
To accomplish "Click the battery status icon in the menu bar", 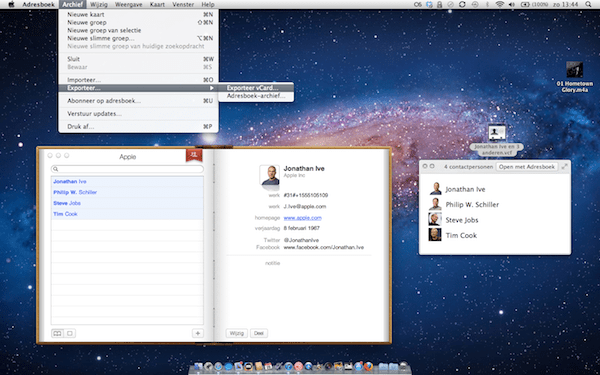I will coord(525,5).
